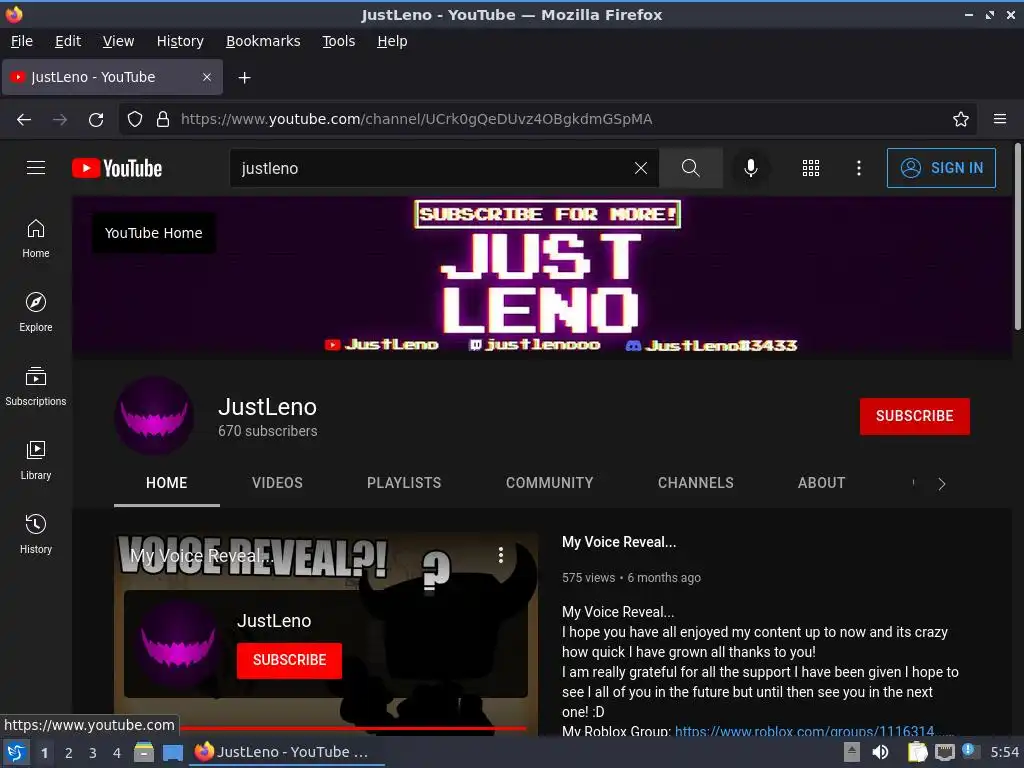The width and height of the screenshot is (1024, 768).
Task: Subscribe to JustLeno channel header button
Action: (x=914, y=416)
